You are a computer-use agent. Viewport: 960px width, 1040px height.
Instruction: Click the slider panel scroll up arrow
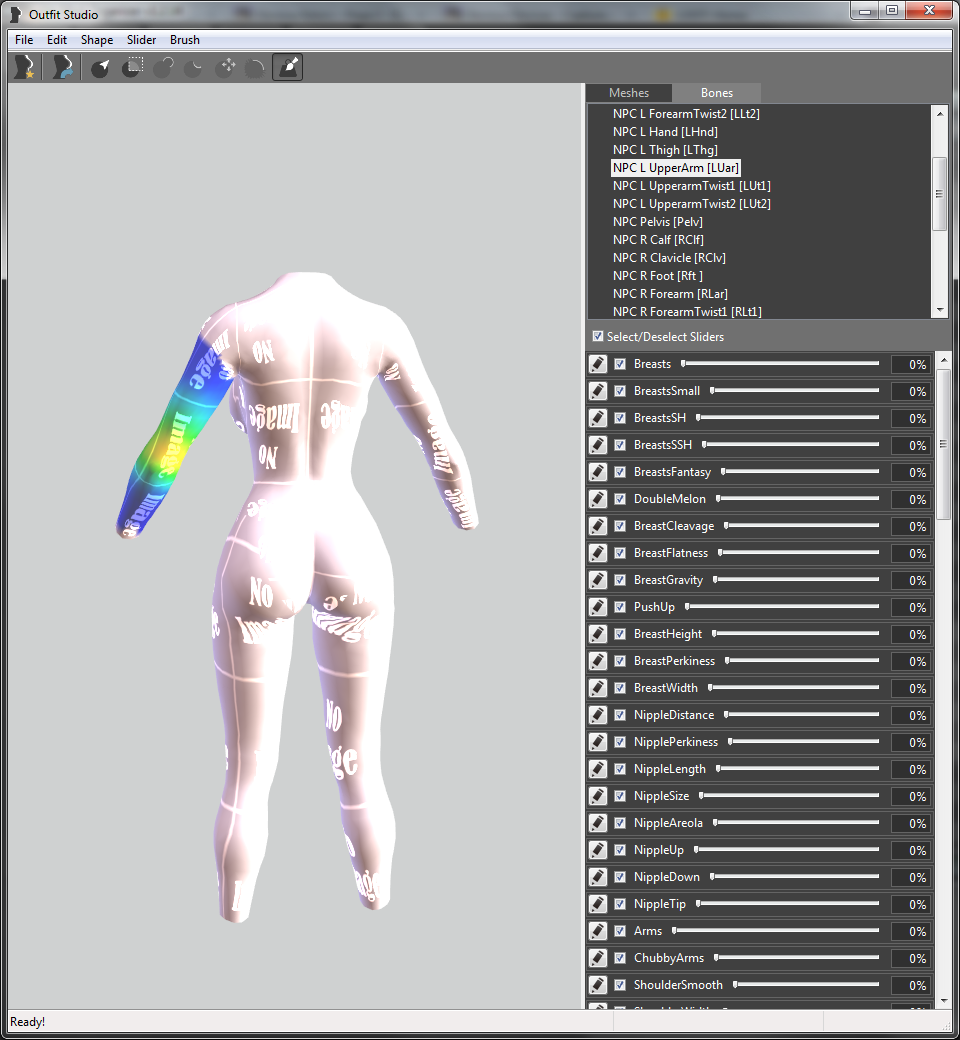click(x=943, y=360)
